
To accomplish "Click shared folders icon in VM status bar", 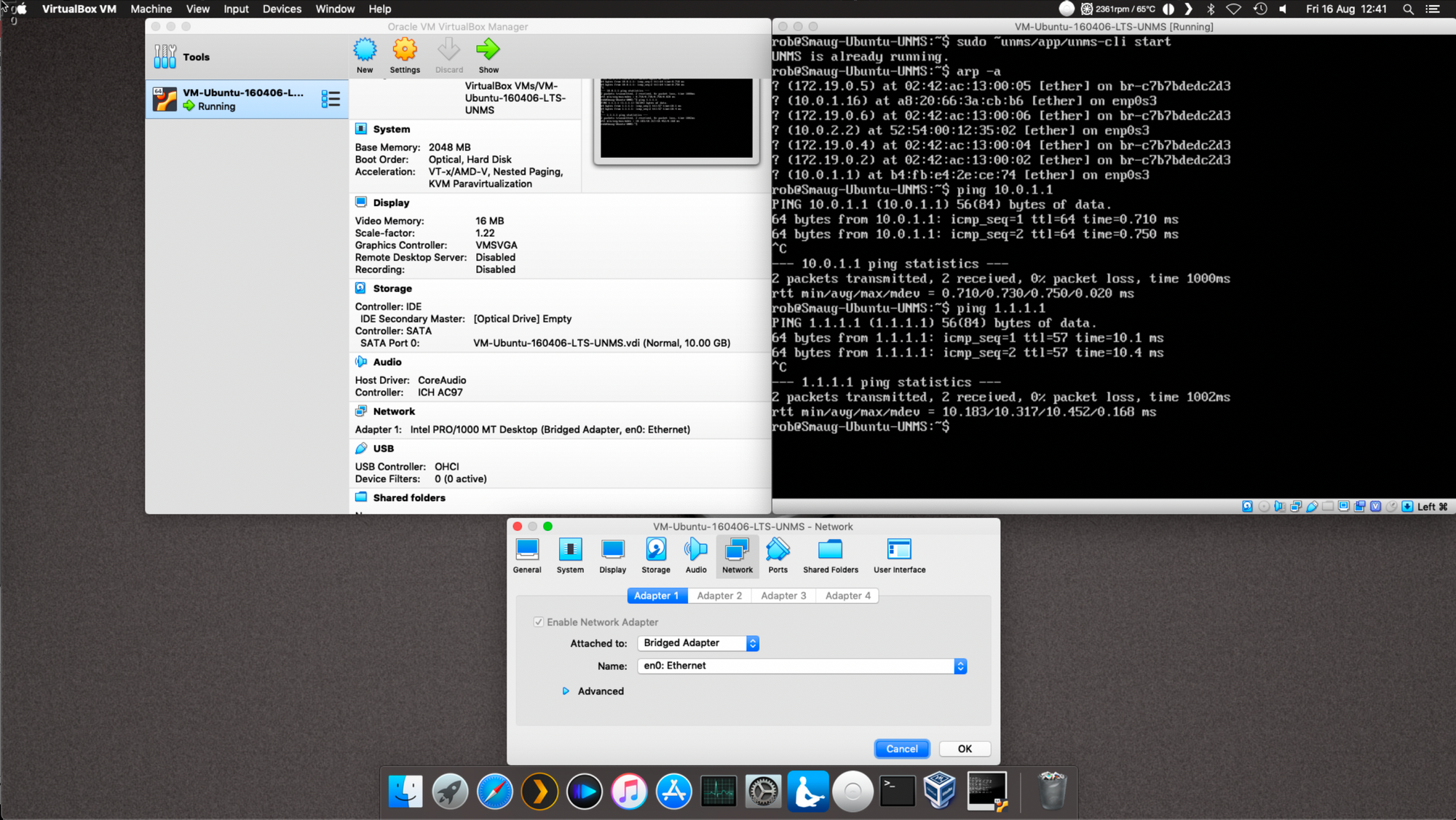I will click(1328, 506).
